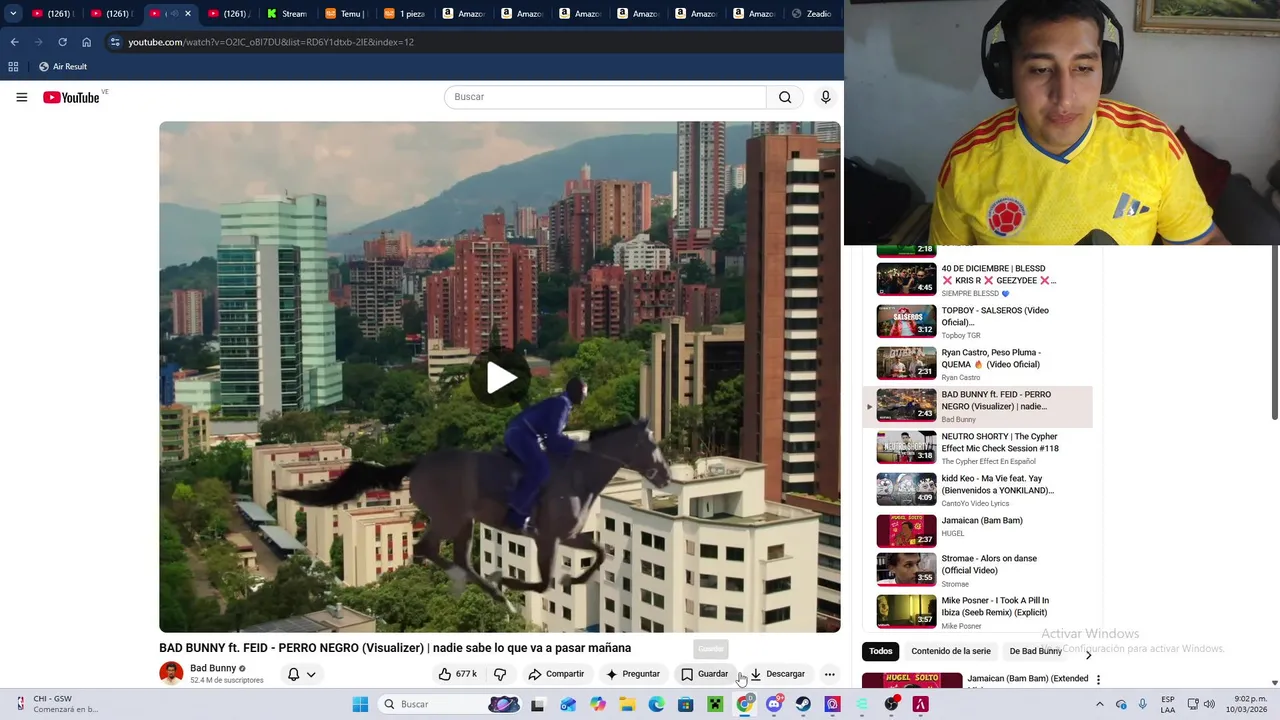Click the search magnifier button
Image resolution: width=1280 pixels, height=720 pixels.
tap(785, 97)
